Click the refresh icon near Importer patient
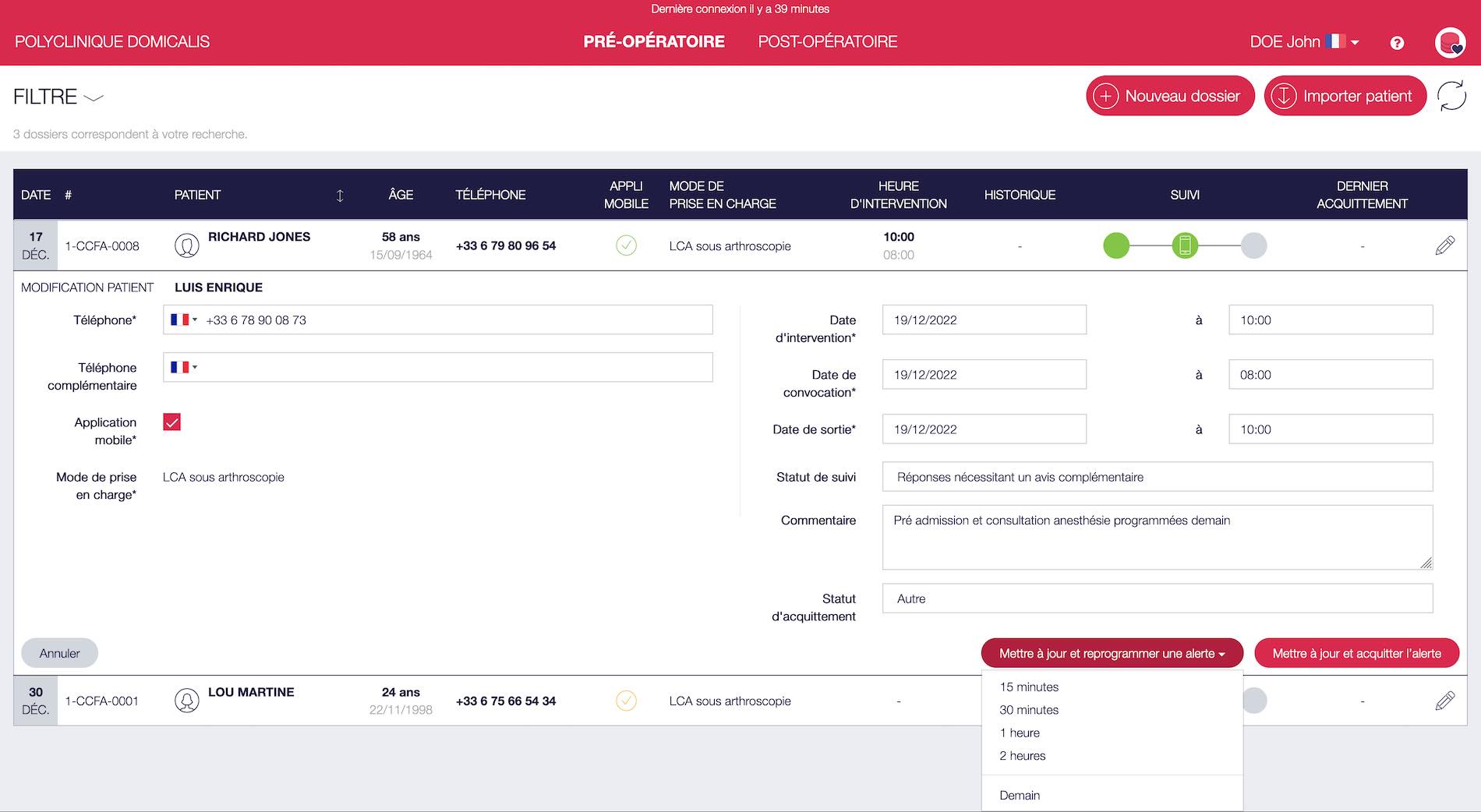This screenshot has width=1481, height=812. [1451, 96]
